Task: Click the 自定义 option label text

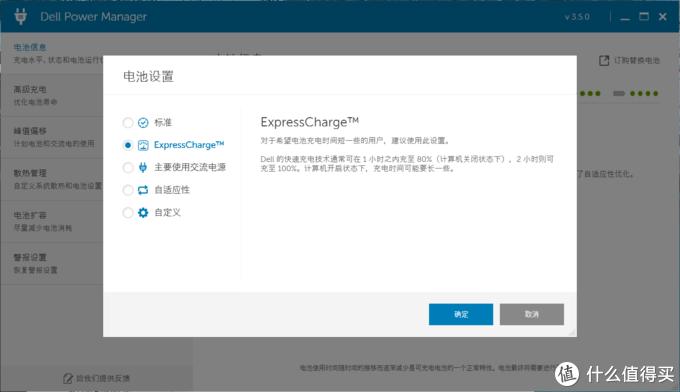Action: click(x=167, y=212)
